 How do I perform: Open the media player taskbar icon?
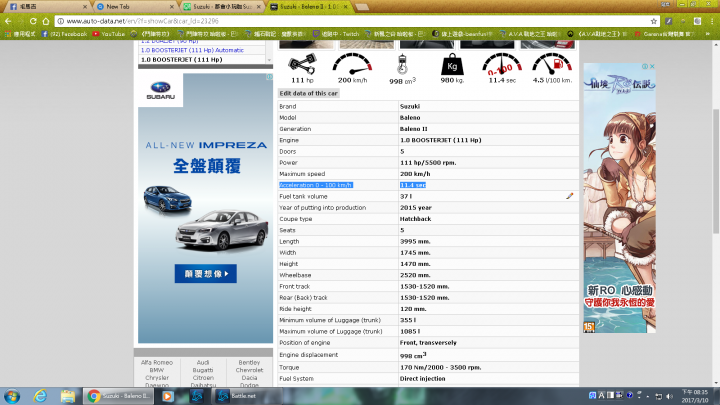coord(168,396)
